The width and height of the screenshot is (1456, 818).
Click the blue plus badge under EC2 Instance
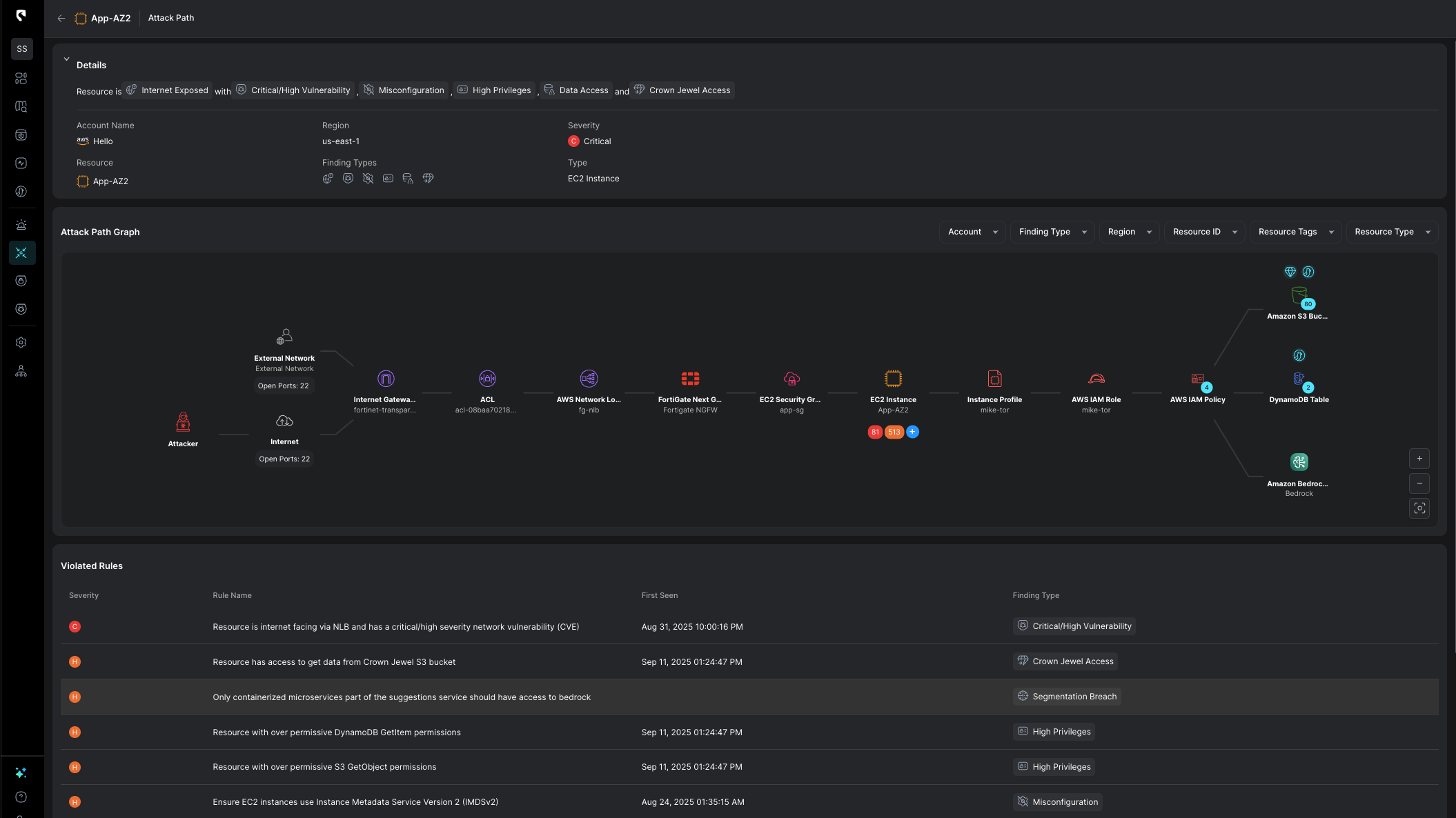click(912, 432)
